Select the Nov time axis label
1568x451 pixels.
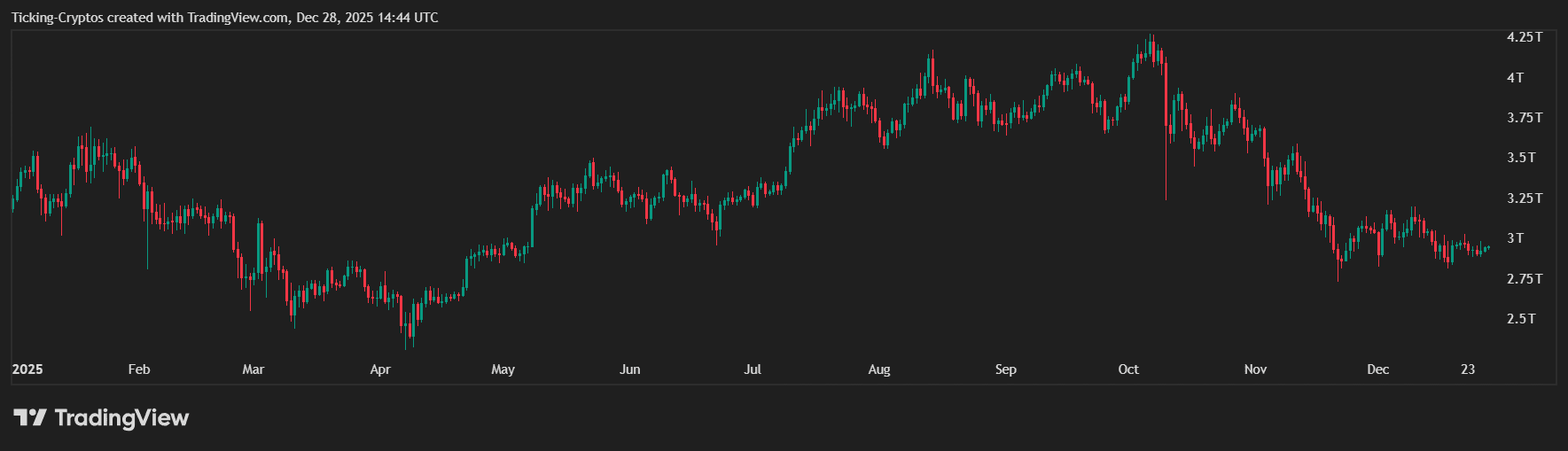[x=1255, y=369]
